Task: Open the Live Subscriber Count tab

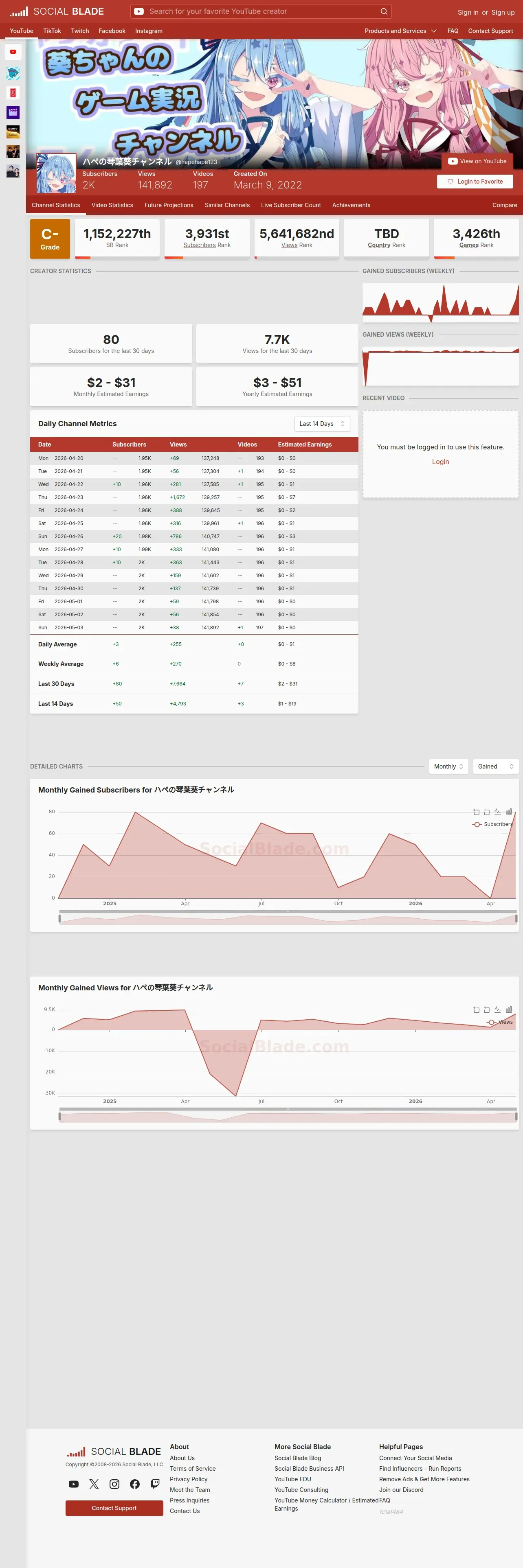Action: [x=291, y=205]
